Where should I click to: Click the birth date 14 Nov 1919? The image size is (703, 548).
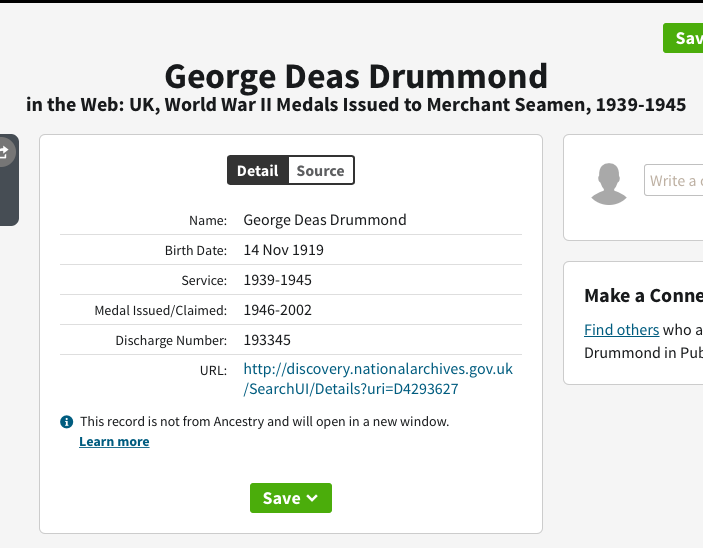[x=284, y=250]
